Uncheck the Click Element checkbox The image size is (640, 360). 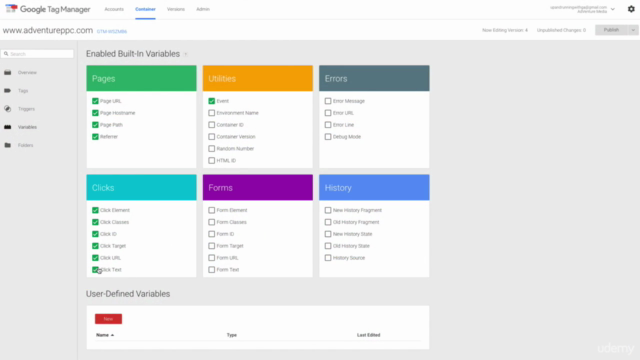click(x=95, y=210)
